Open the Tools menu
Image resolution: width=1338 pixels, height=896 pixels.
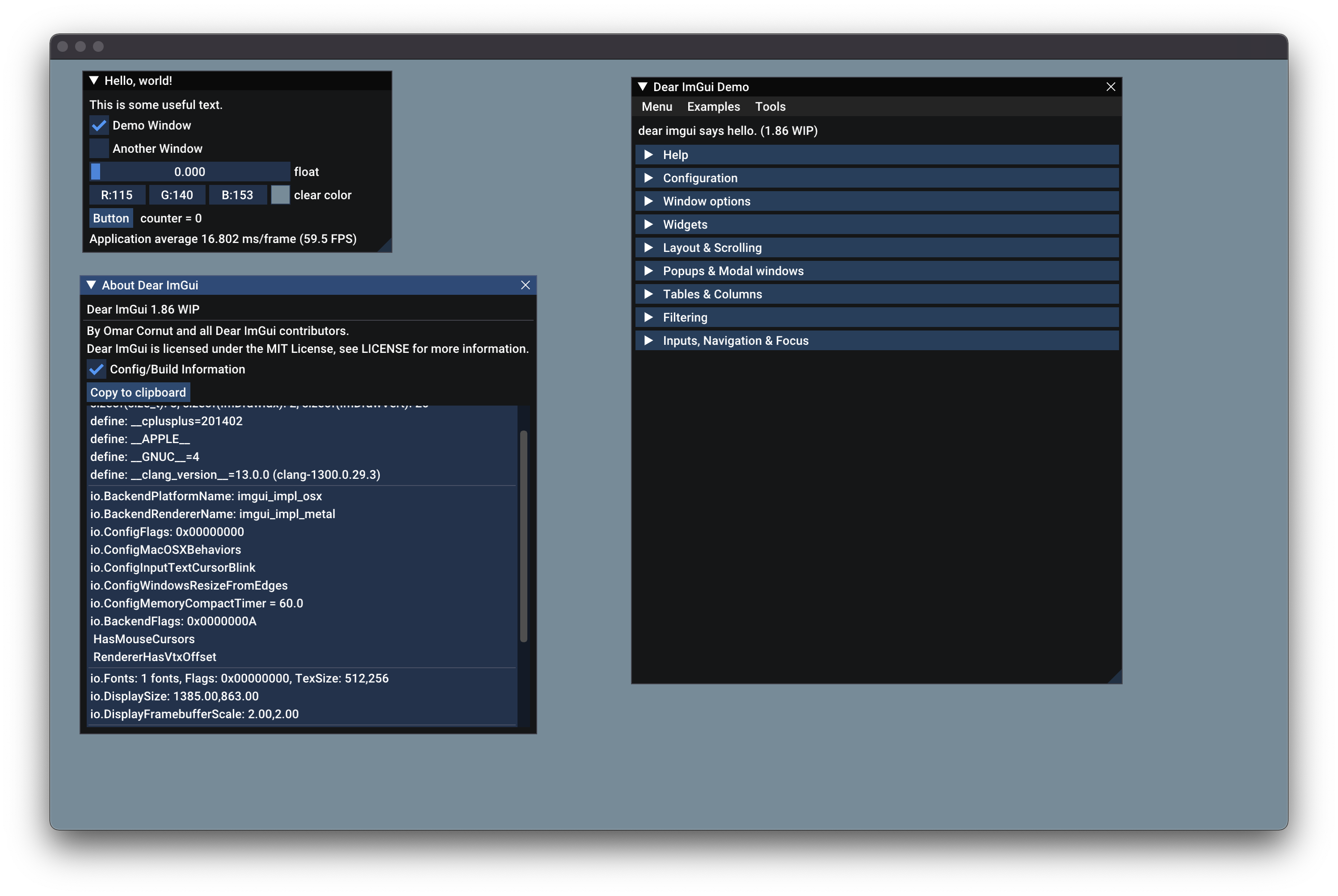point(770,106)
